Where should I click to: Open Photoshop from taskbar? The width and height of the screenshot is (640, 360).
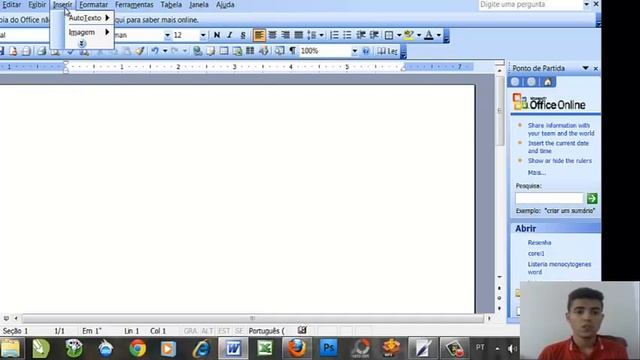point(329,349)
